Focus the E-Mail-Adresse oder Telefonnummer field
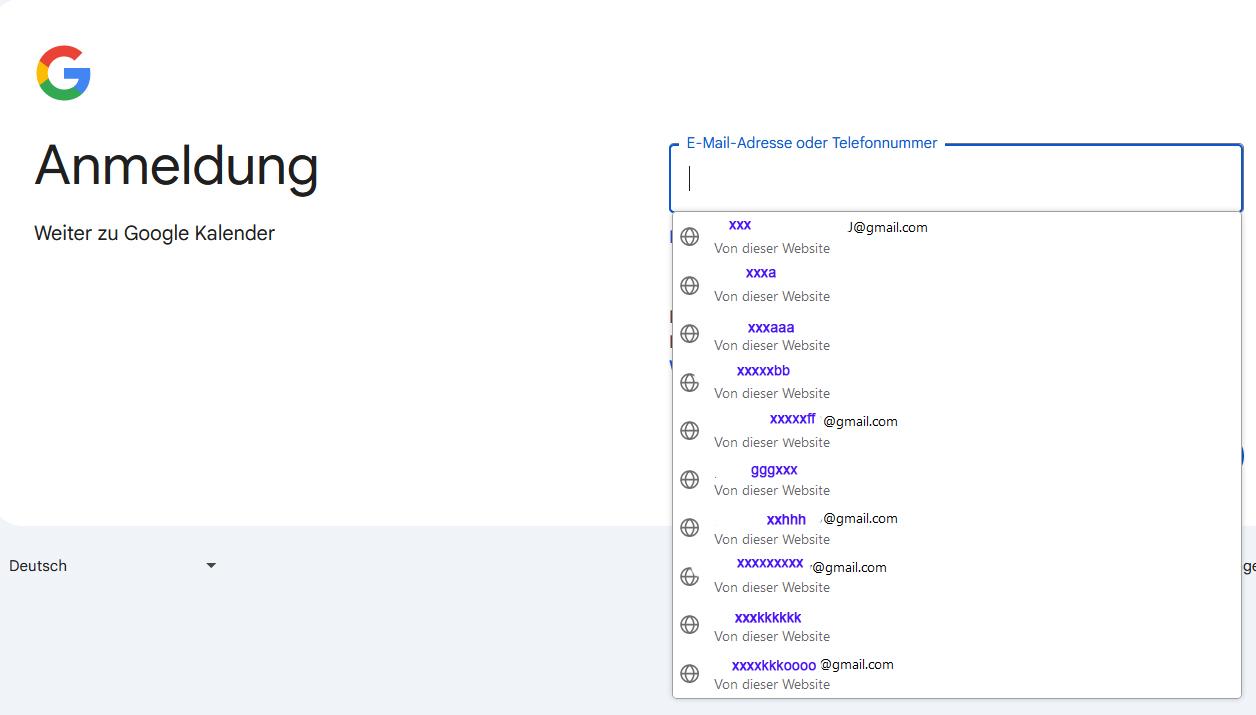1256x715 pixels. click(x=956, y=179)
